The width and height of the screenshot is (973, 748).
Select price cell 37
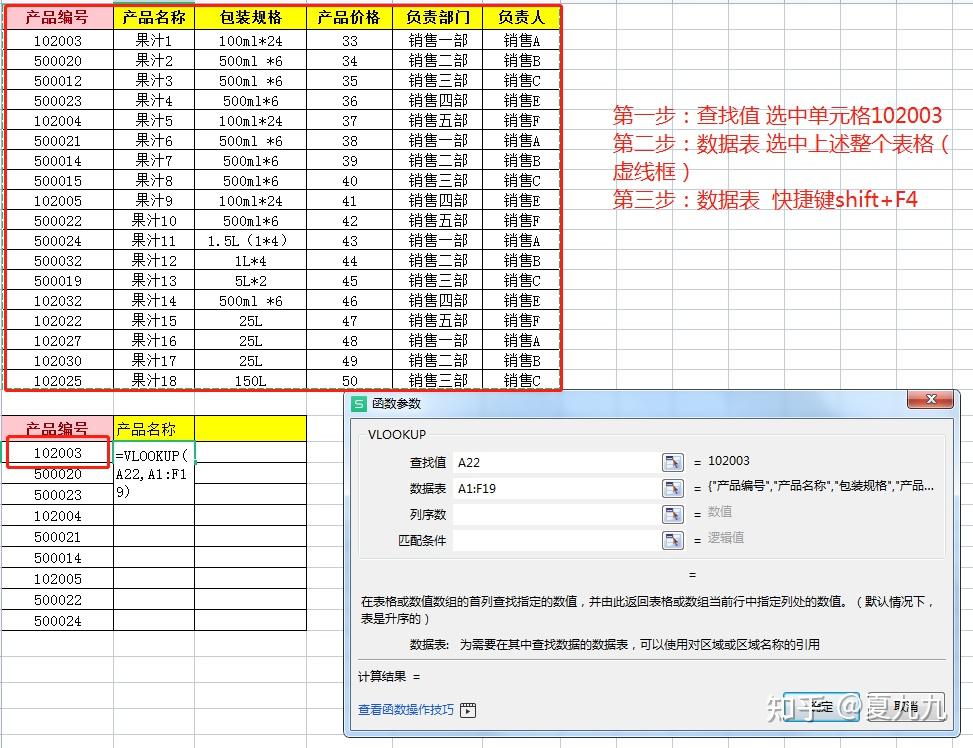point(349,120)
